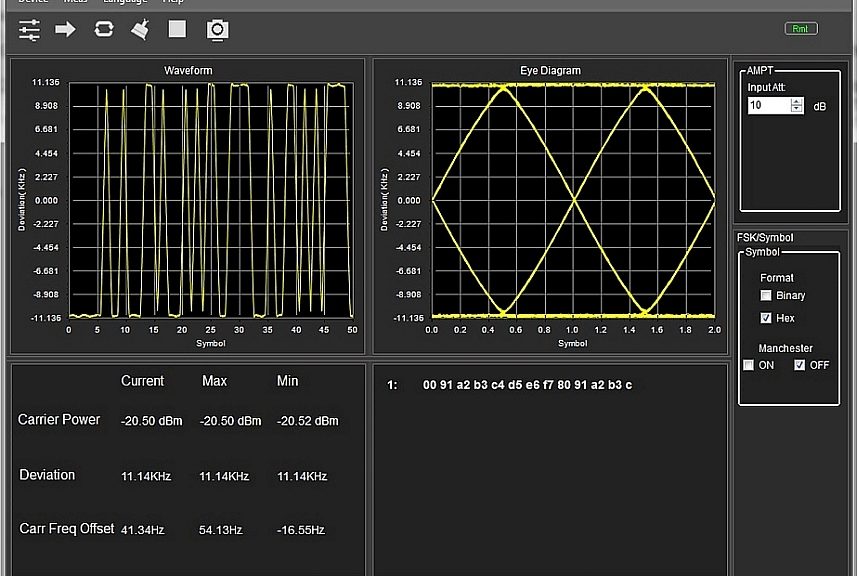This screenshot has width=859, height=576.
Task: Clear results using the broom icon
Action: coord(140,30)
